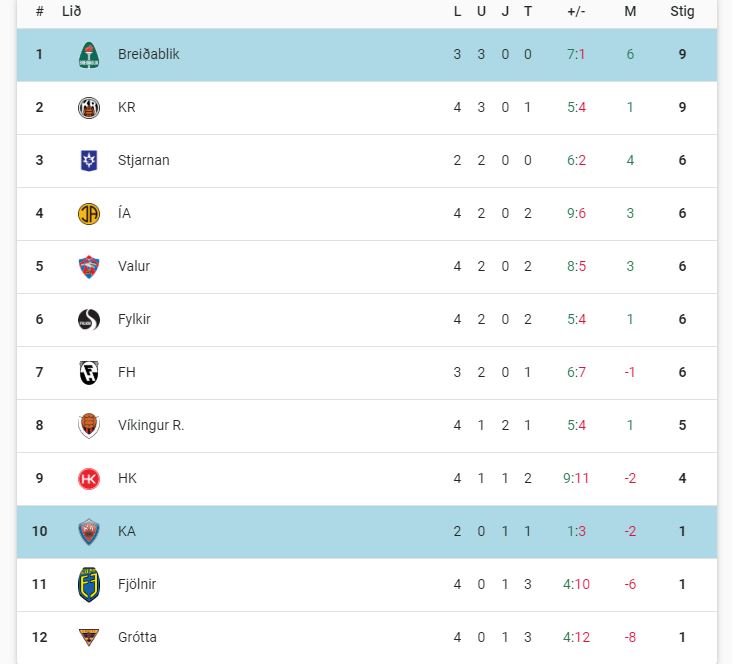The height and width of the screenshot is (664, 732).
Task: Click the ÍA yellow club badge
Action: pyautogui.click(x=89, y=214)
